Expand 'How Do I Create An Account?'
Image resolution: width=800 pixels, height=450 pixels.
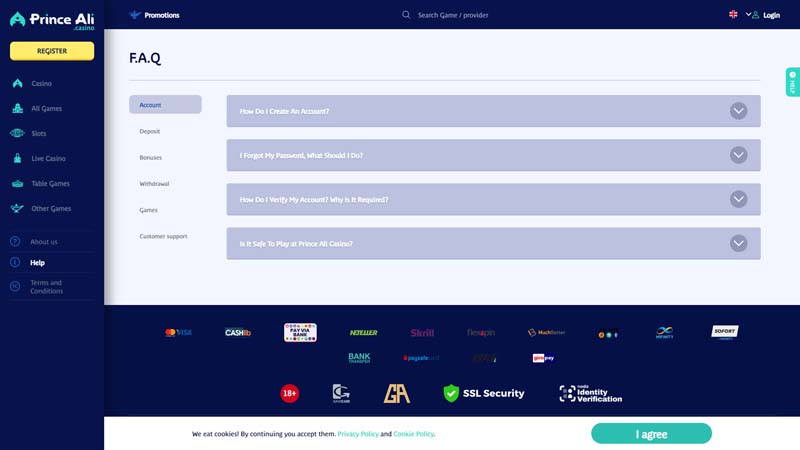(x=738, y=111)
